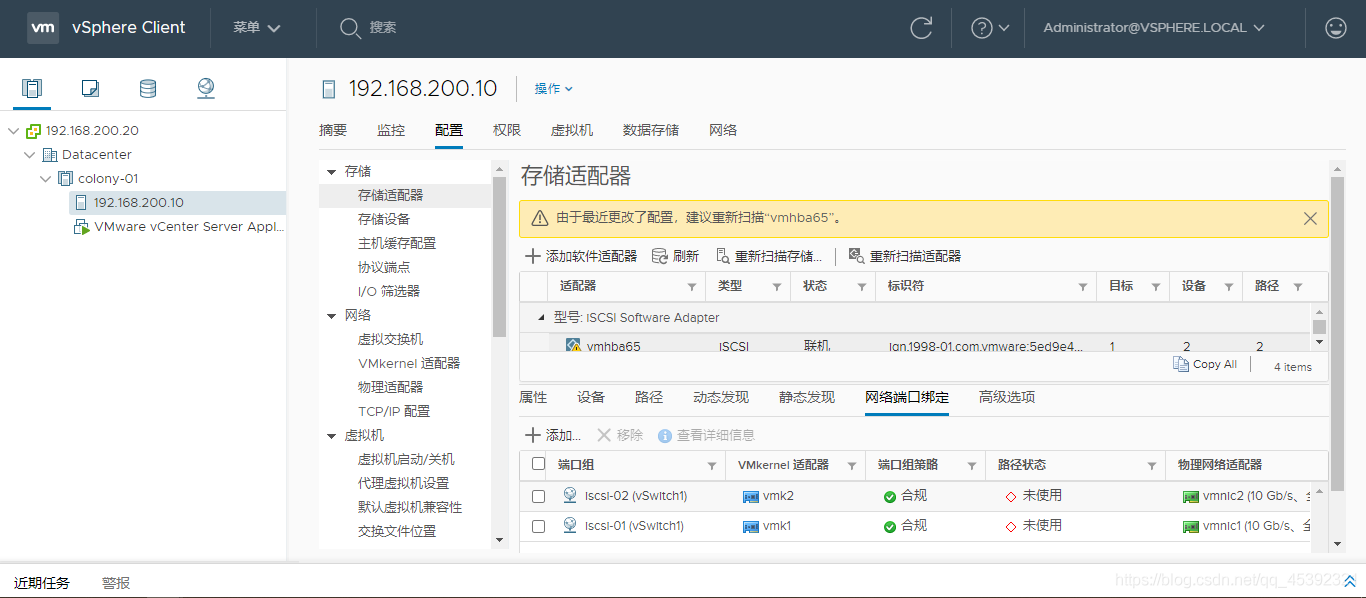Image resolution: width=1366 pixels, height=598 pixels.
Task: Click the vmk1 adapter icon
Action: (751, 526)
